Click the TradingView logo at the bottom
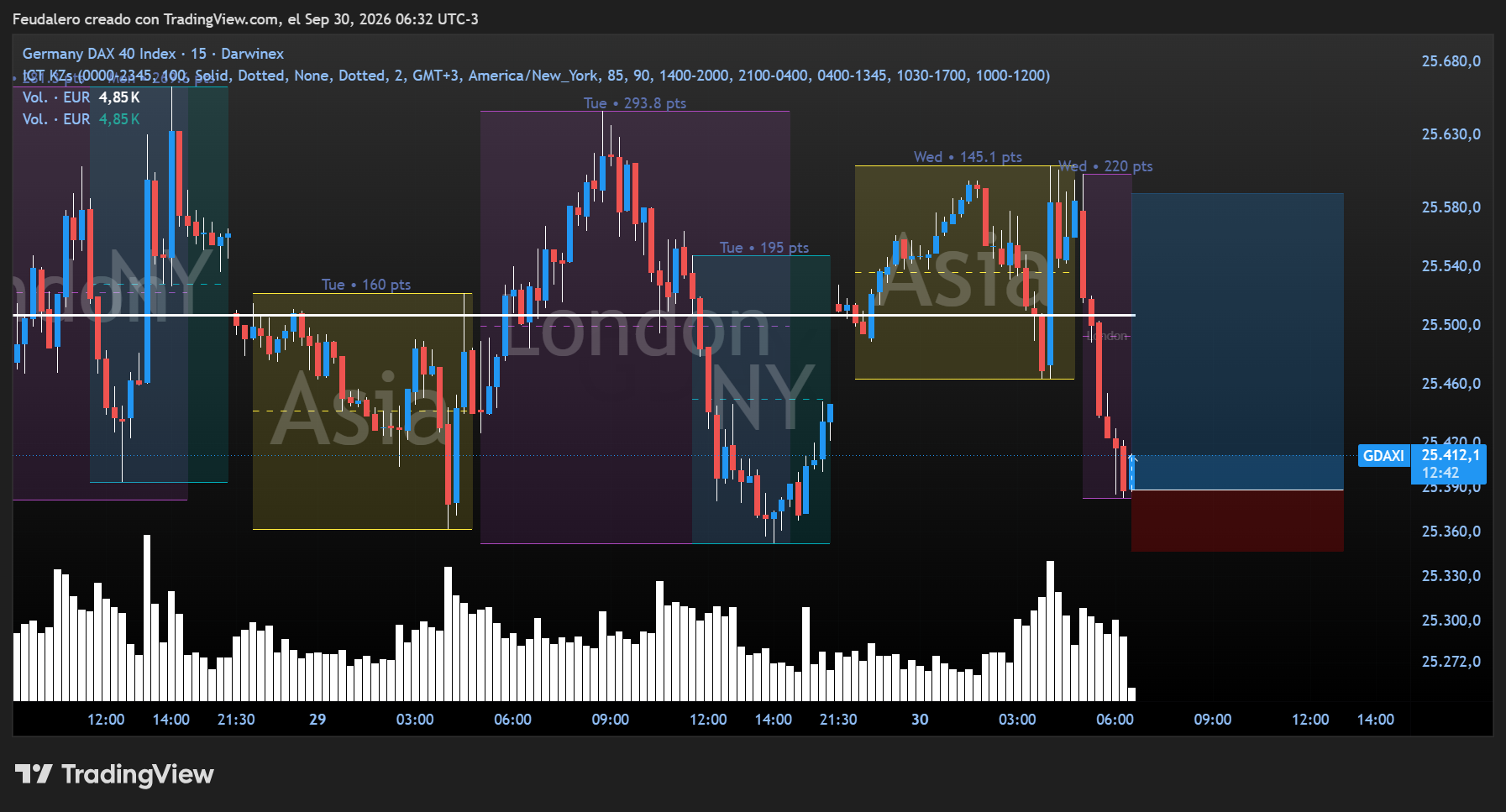This screenshot has height=812, width=1506. tap(114, 773)
